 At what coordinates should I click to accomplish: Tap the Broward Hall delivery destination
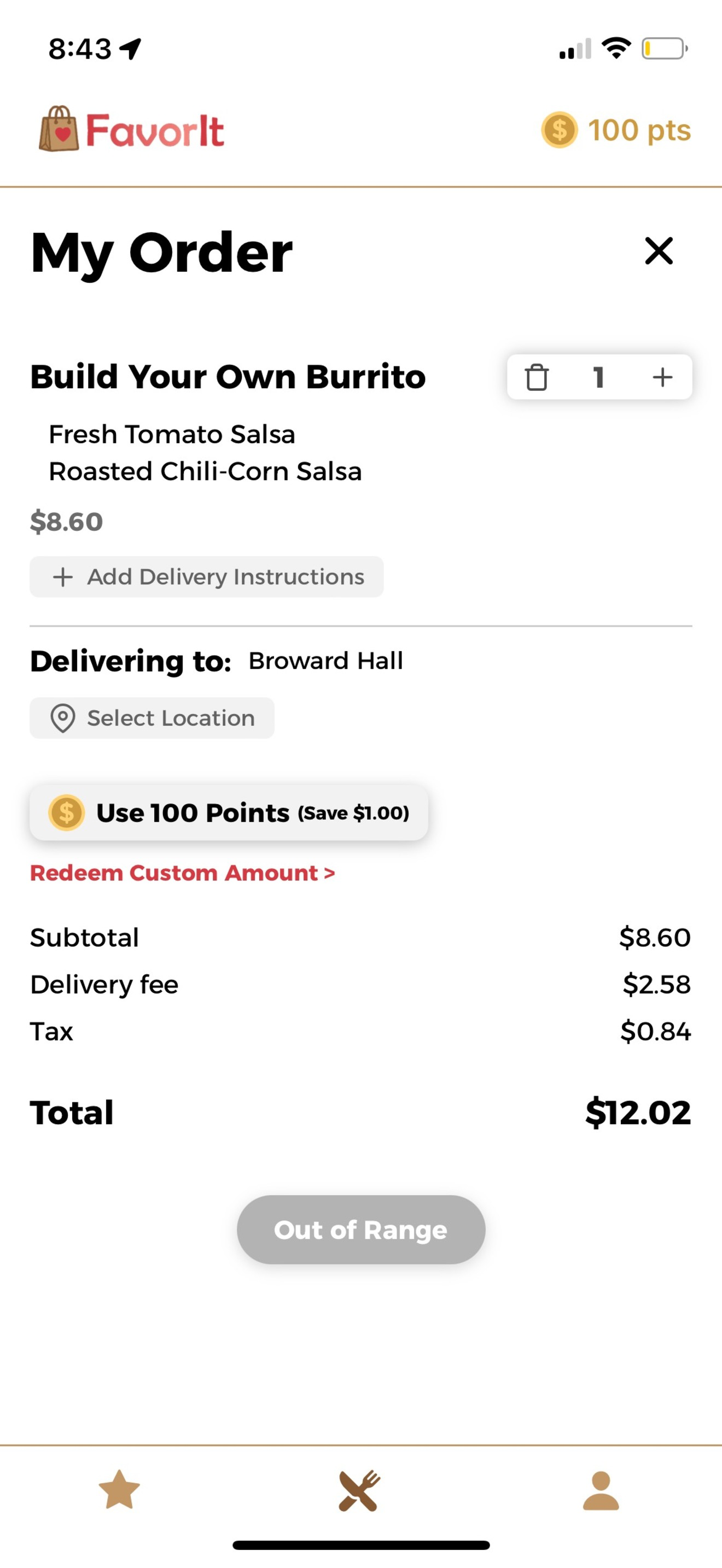325,660
